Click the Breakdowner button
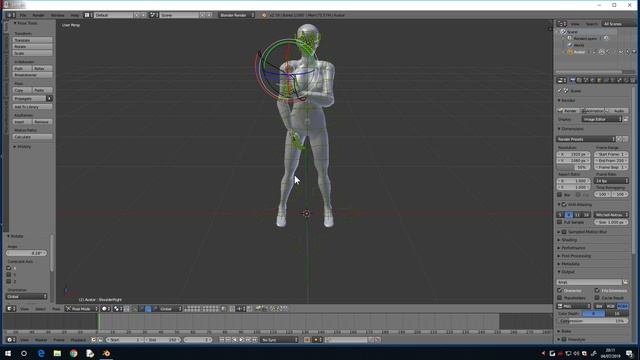The image size is (640, 360). click(x=32, y=75)
